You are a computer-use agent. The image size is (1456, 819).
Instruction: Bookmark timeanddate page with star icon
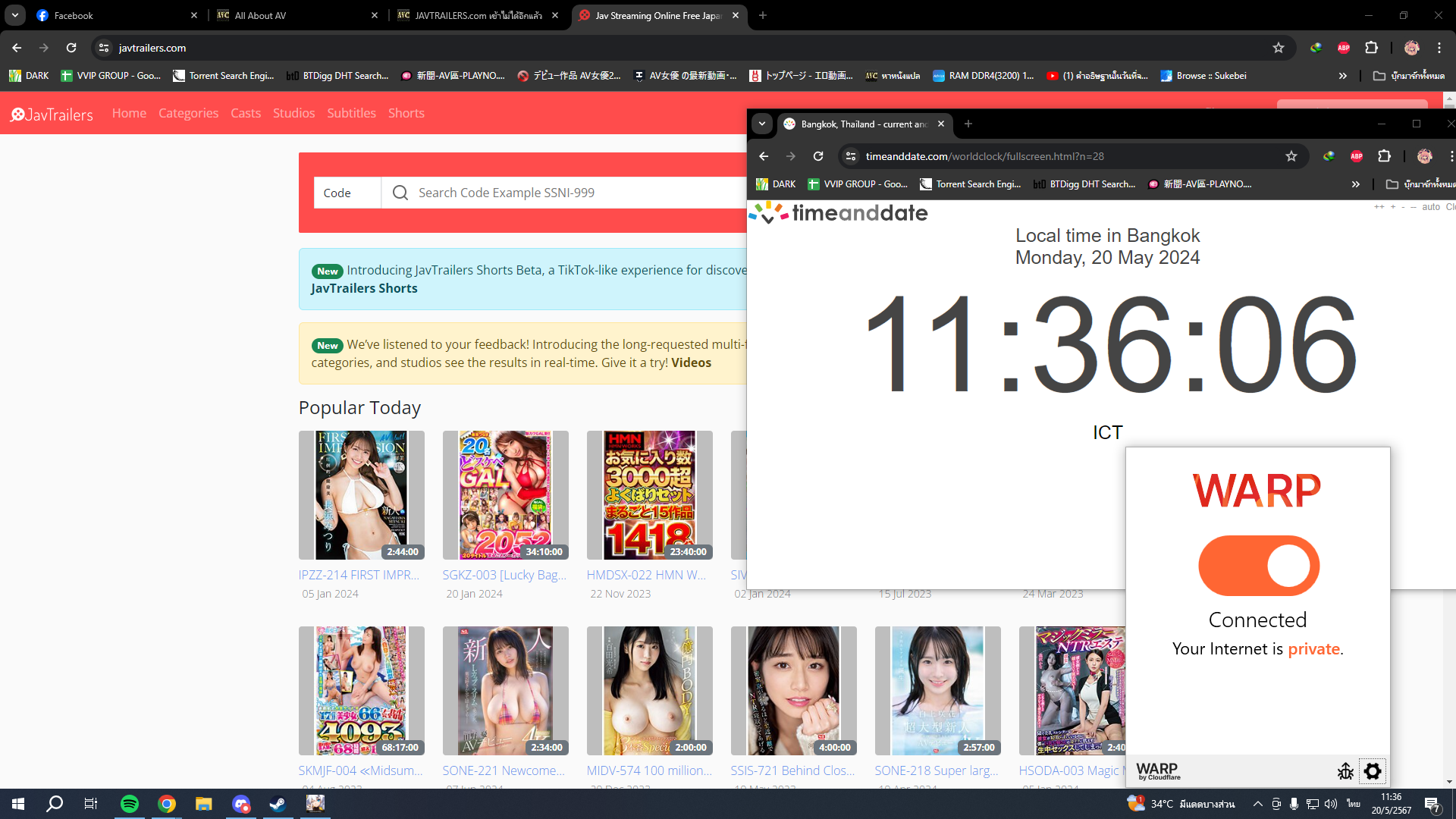tap(1291, 156)
